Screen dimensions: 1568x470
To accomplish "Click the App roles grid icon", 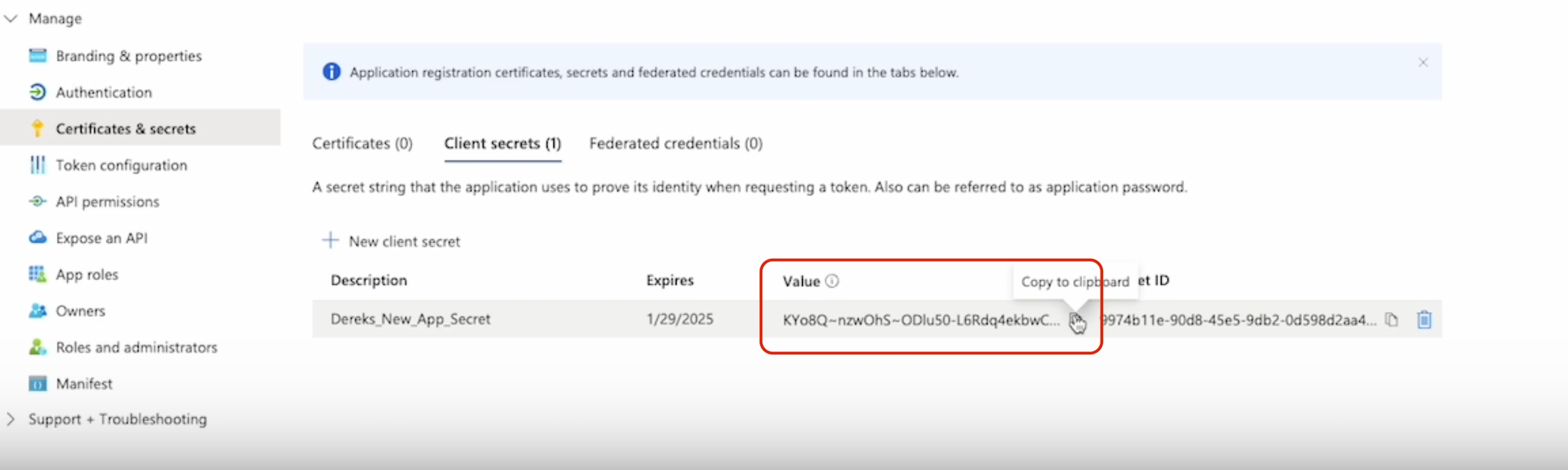I will [38, 275].
